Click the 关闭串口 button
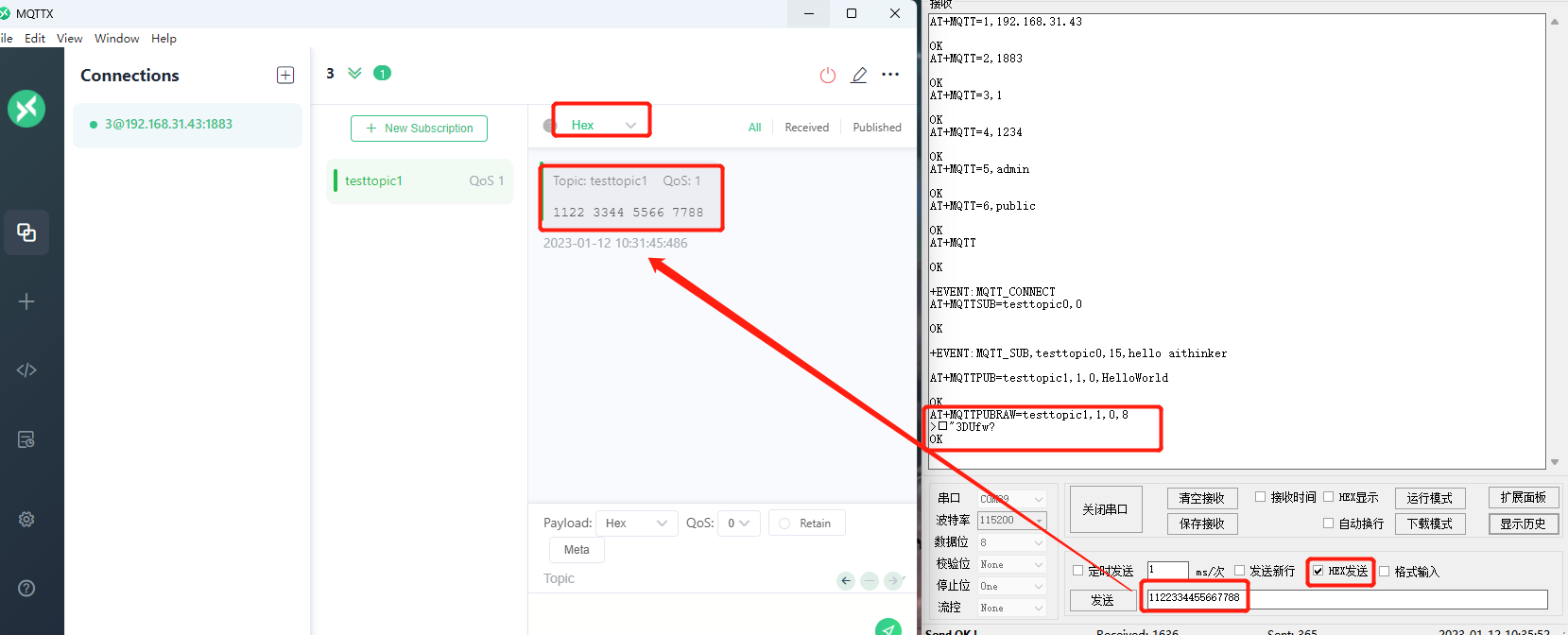Image resolution: width=1568 pixels, height=635 pixels. tap(1105, 509)
